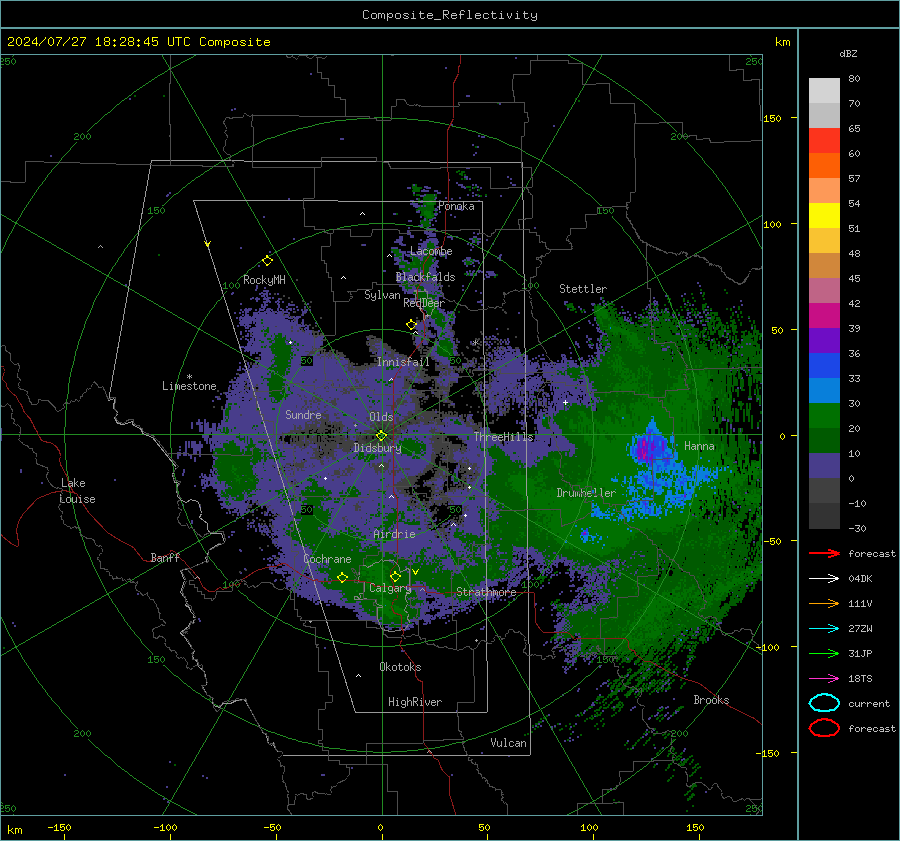Pick the yellow diamond marker above Calgary

pos(395,576)
